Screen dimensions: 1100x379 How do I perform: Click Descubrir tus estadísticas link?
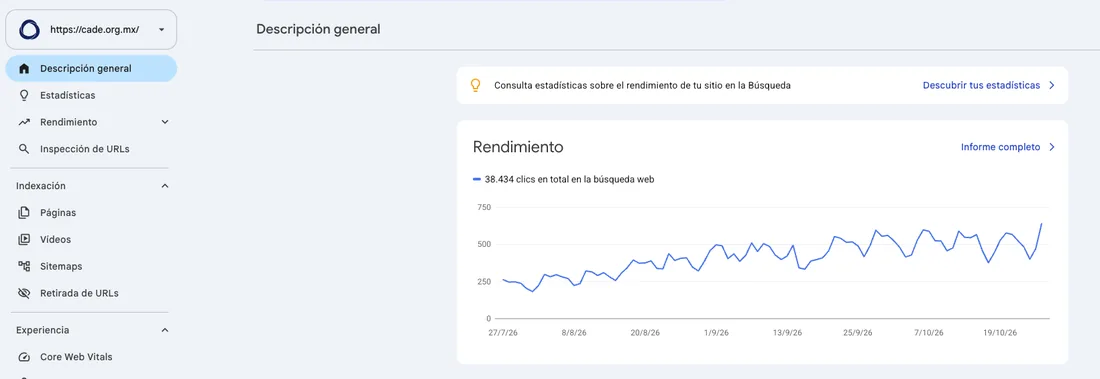[x=981, y=85]
